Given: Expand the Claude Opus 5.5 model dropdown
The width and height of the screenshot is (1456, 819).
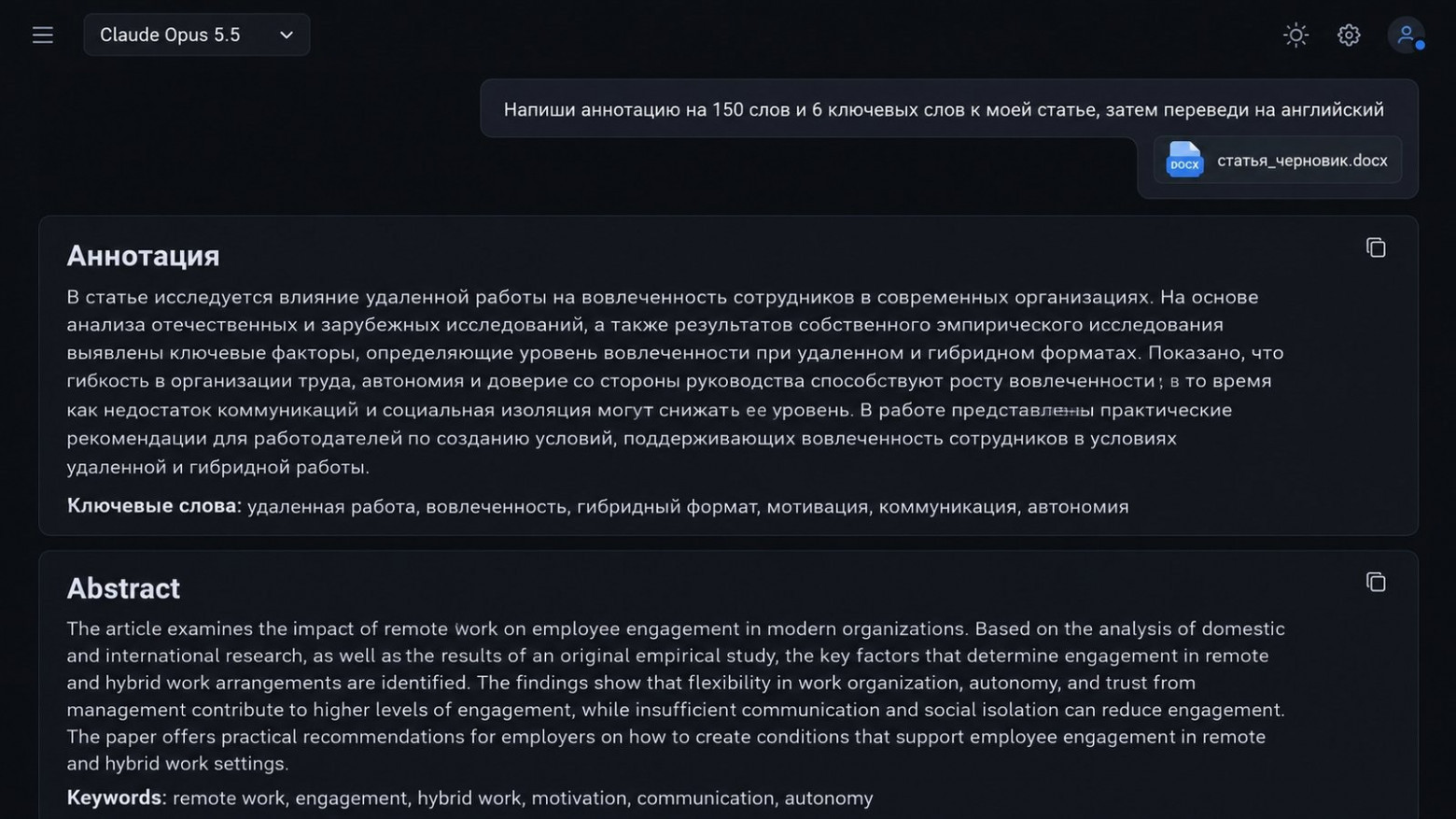Looking at the screenshot, I should point(197,35).
